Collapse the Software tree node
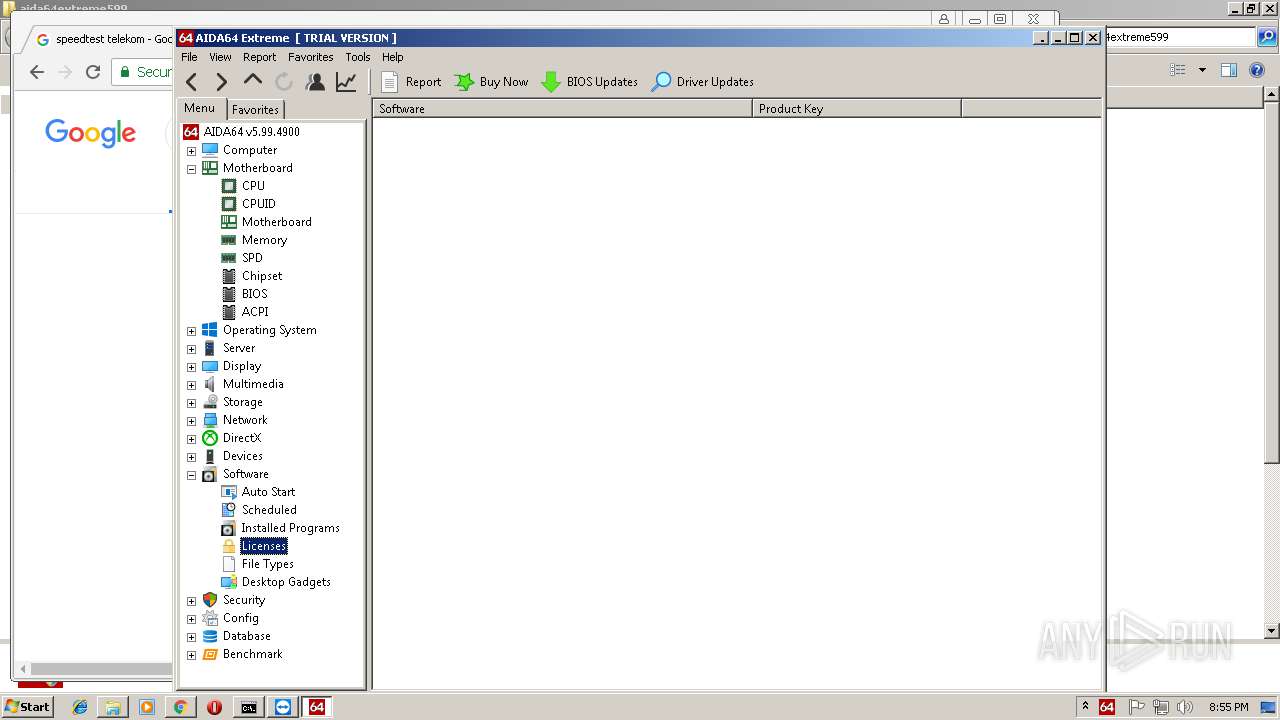 (x=192, y=475)
